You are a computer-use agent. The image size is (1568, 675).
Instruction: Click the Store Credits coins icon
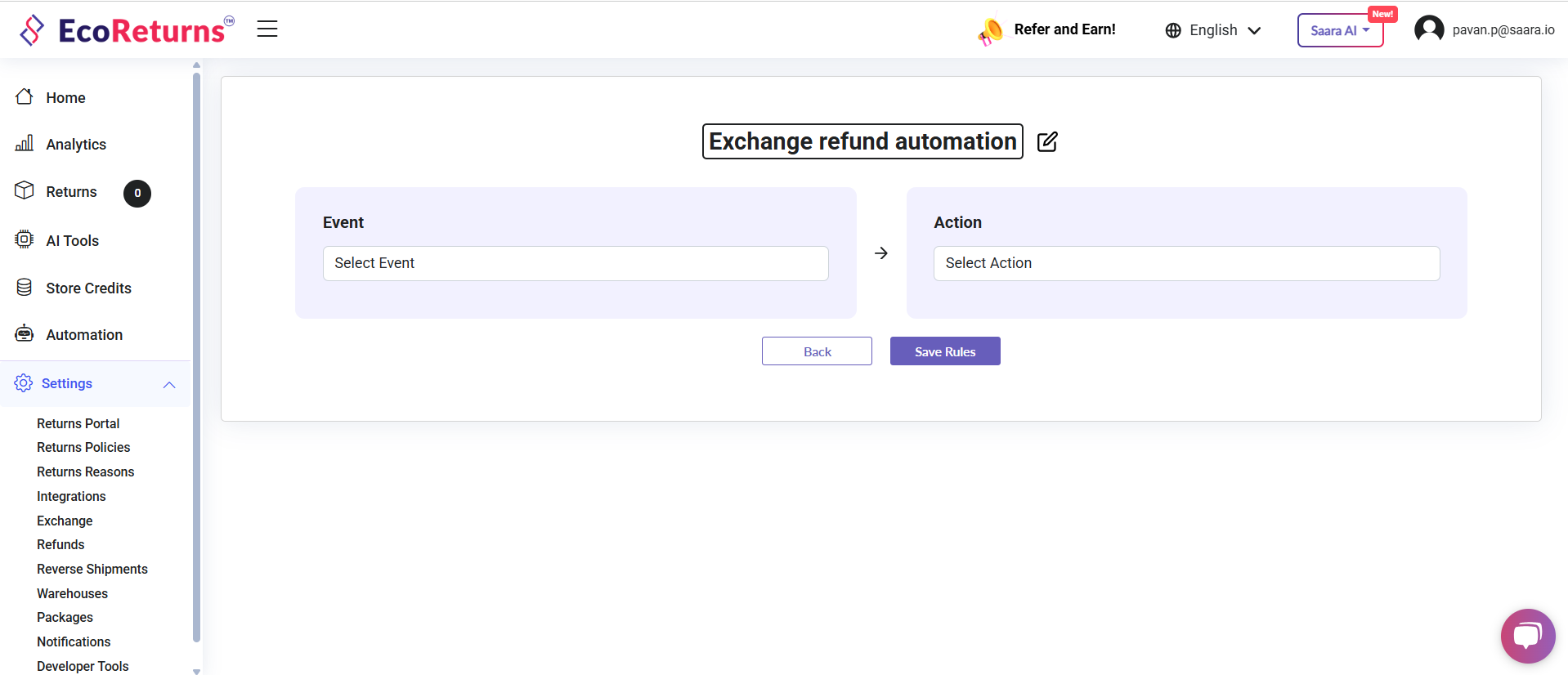(x=25, y=288)
